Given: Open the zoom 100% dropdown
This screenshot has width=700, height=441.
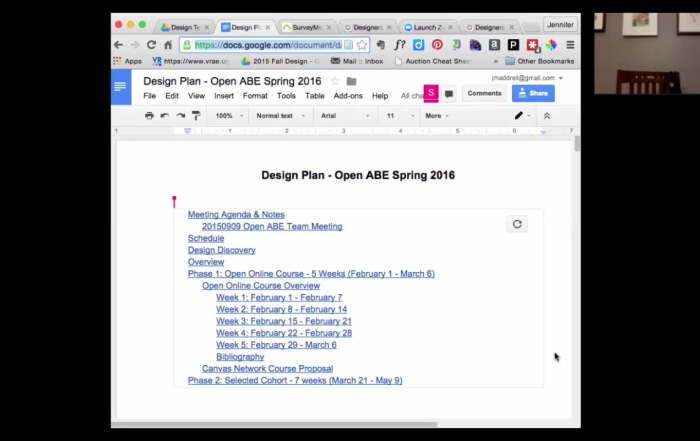Looking at the screenshot, I should [x=229, y=116].
